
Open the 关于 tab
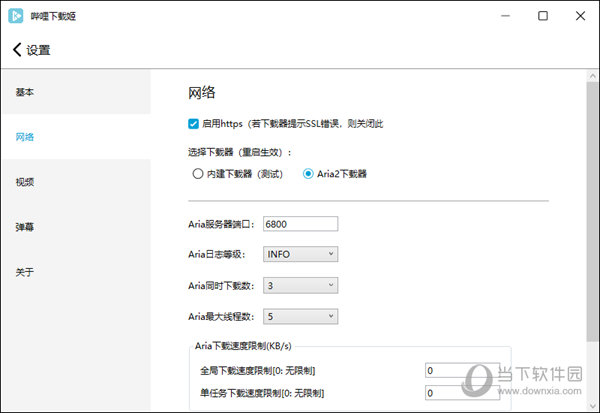pos(76,272)
